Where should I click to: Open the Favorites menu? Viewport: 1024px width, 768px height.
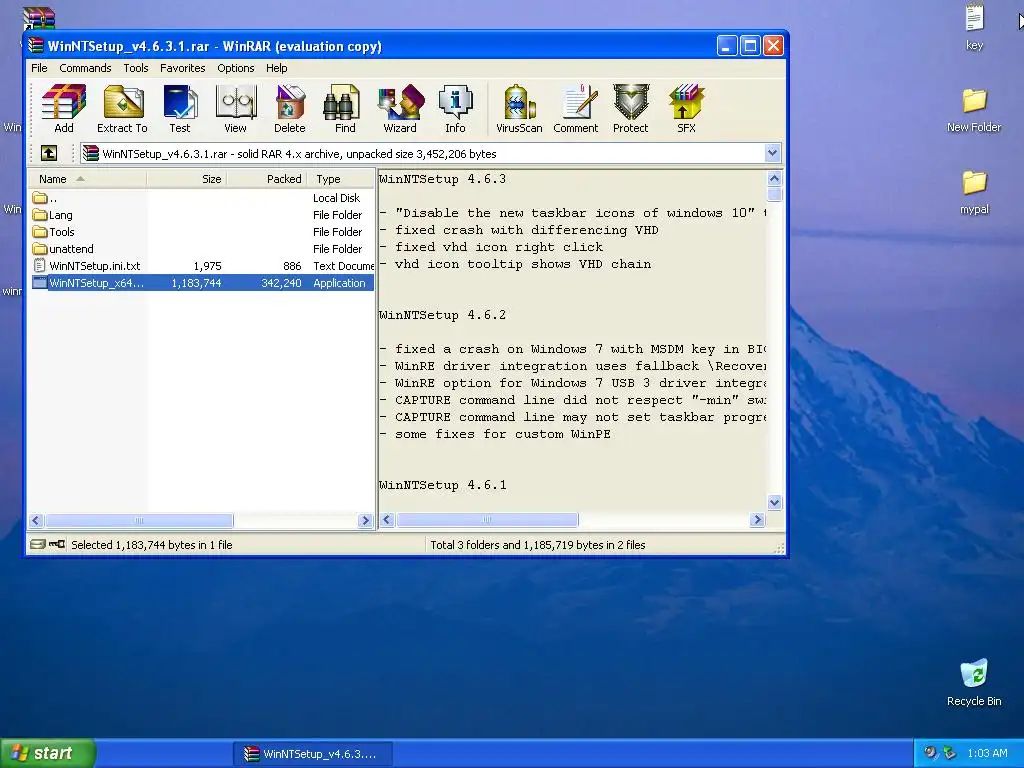pyautogui.click(x=183, y=68)
